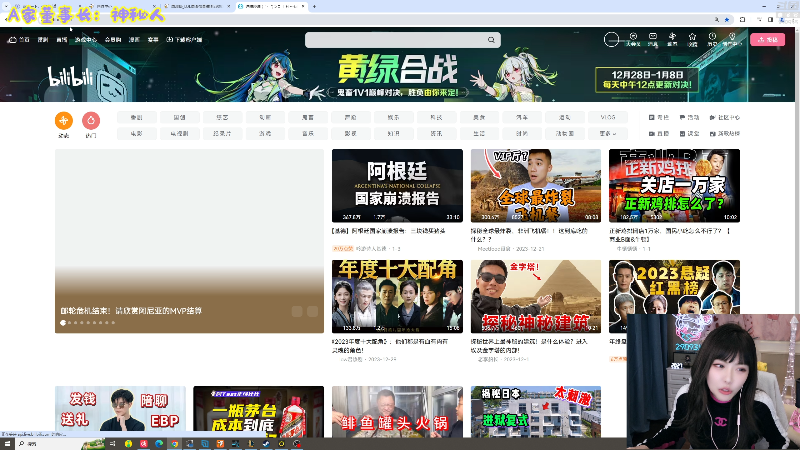This screenshot has height=450, width=800.
Task: Open 番剧 in the top navigation bar
Action: tap(43, 39)
